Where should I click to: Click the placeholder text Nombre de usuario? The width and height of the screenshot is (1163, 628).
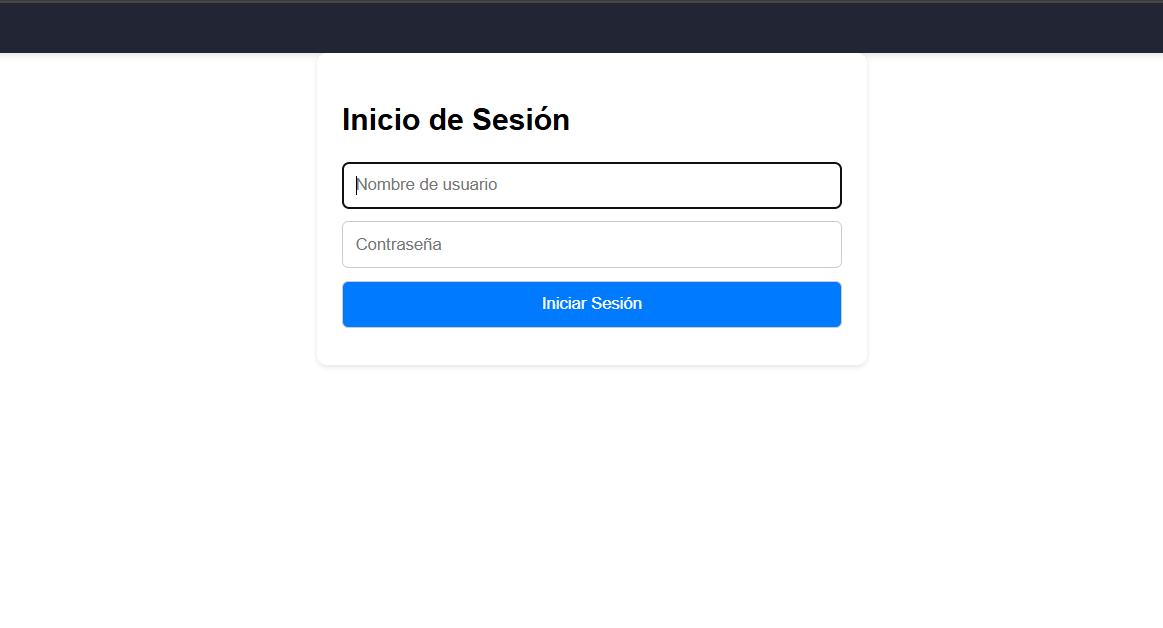pos(426,185)
